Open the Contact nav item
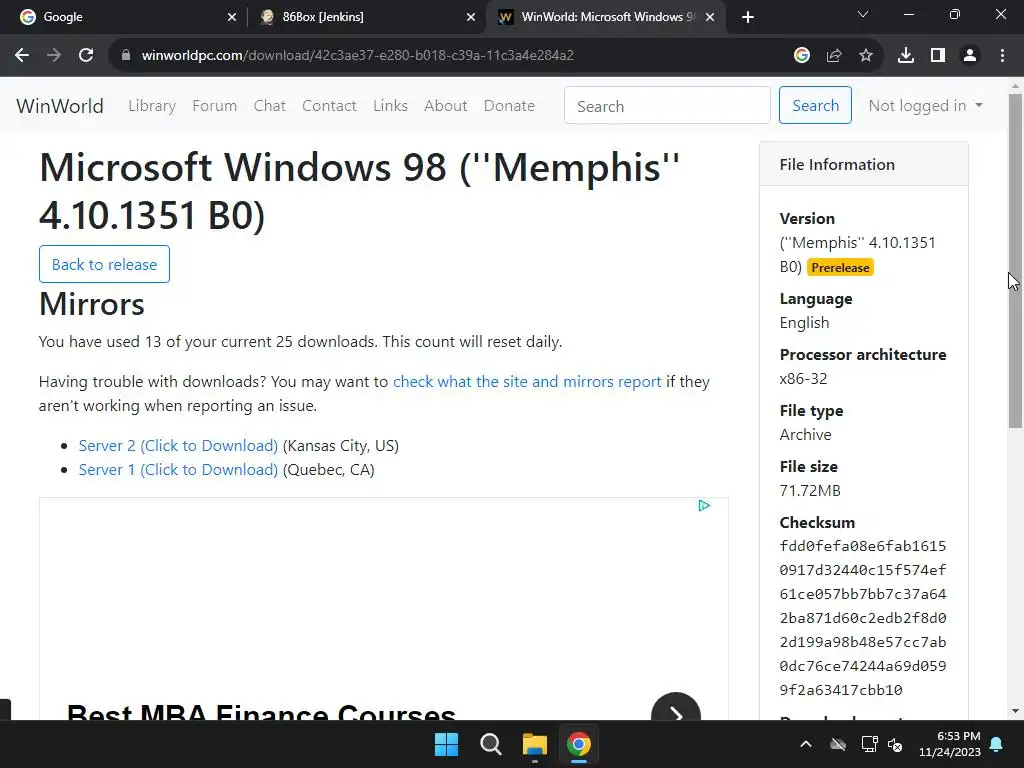Screen dimensions: 1024x768 (x=329, y=105)
